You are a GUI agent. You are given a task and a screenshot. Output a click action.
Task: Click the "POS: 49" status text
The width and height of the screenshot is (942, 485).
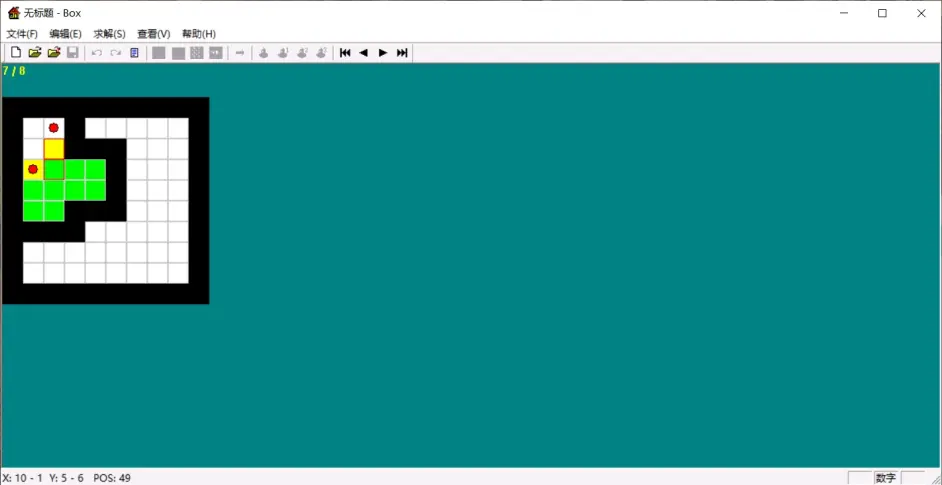(112, 478)
